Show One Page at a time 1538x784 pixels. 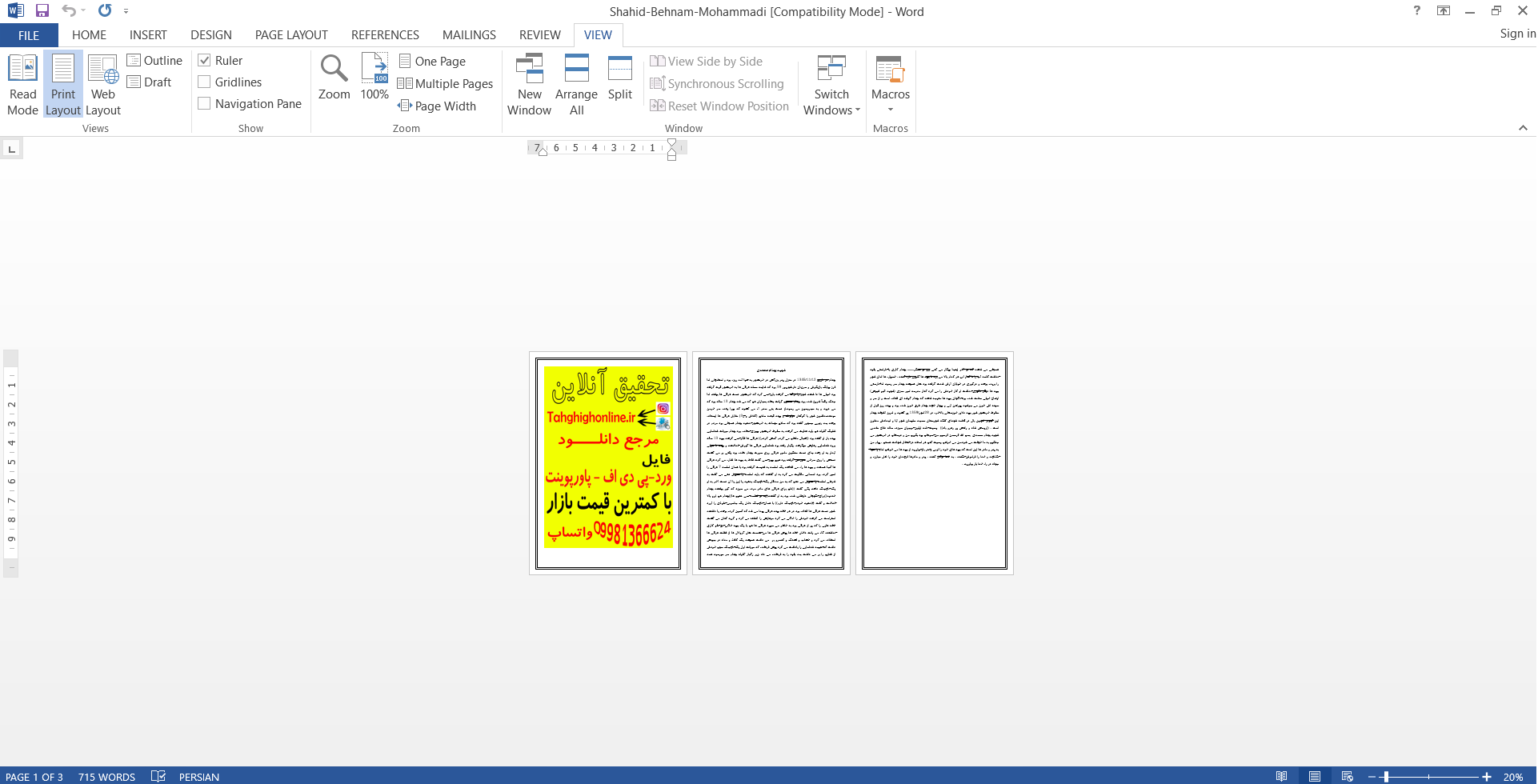[432, 62]
